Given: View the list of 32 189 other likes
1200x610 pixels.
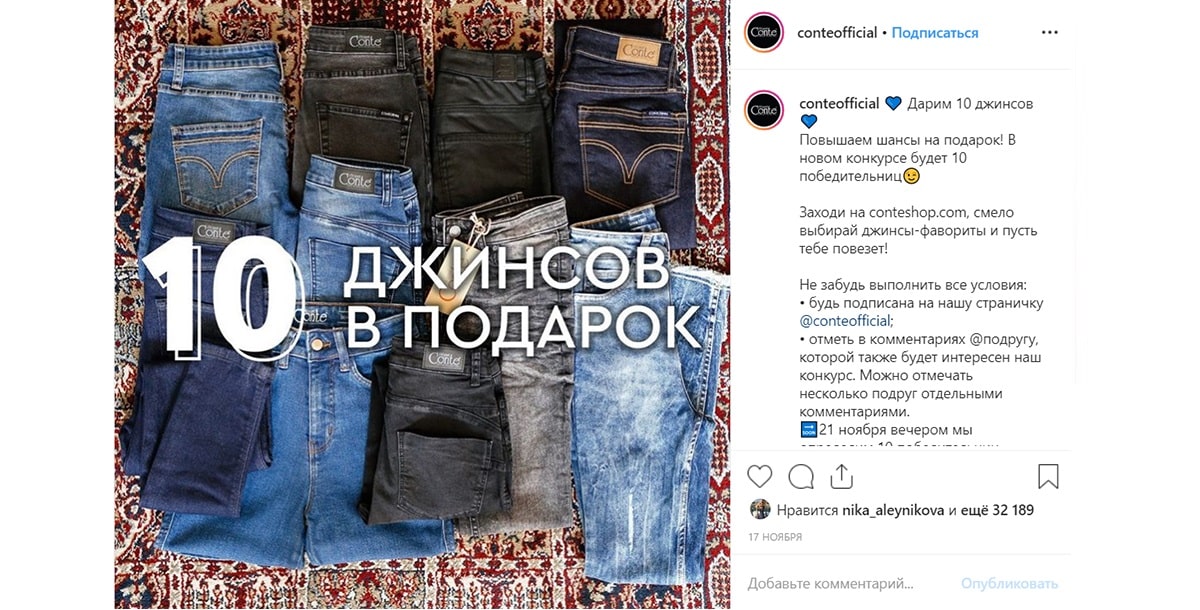Looking at the screenshot, I should pyautogui.click(x=998, y=510).
